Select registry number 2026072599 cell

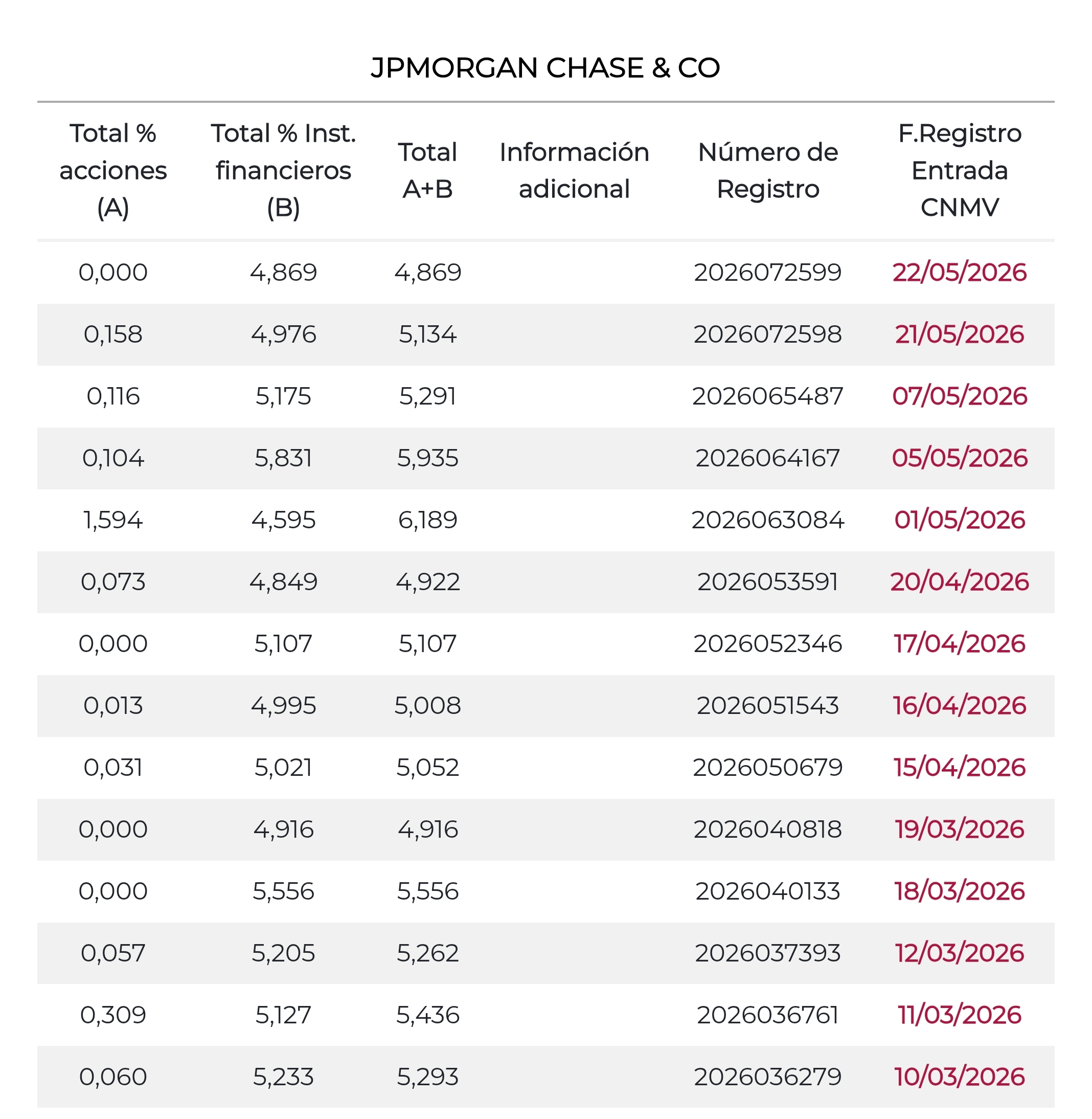(x=768, y=272)
